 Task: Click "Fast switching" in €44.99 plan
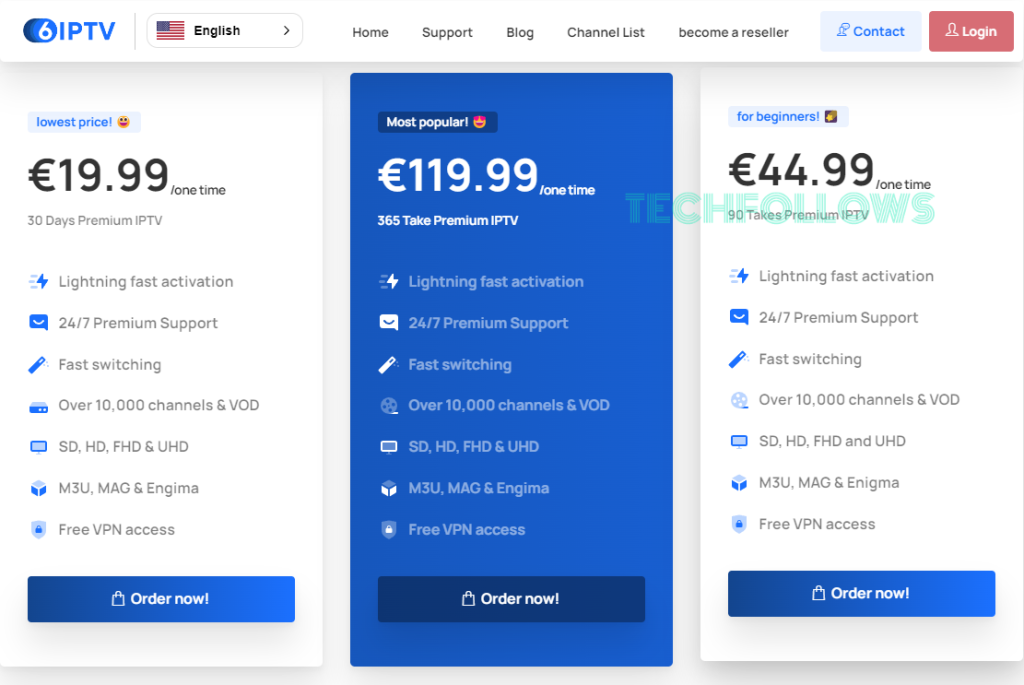[x=810, y=359]
